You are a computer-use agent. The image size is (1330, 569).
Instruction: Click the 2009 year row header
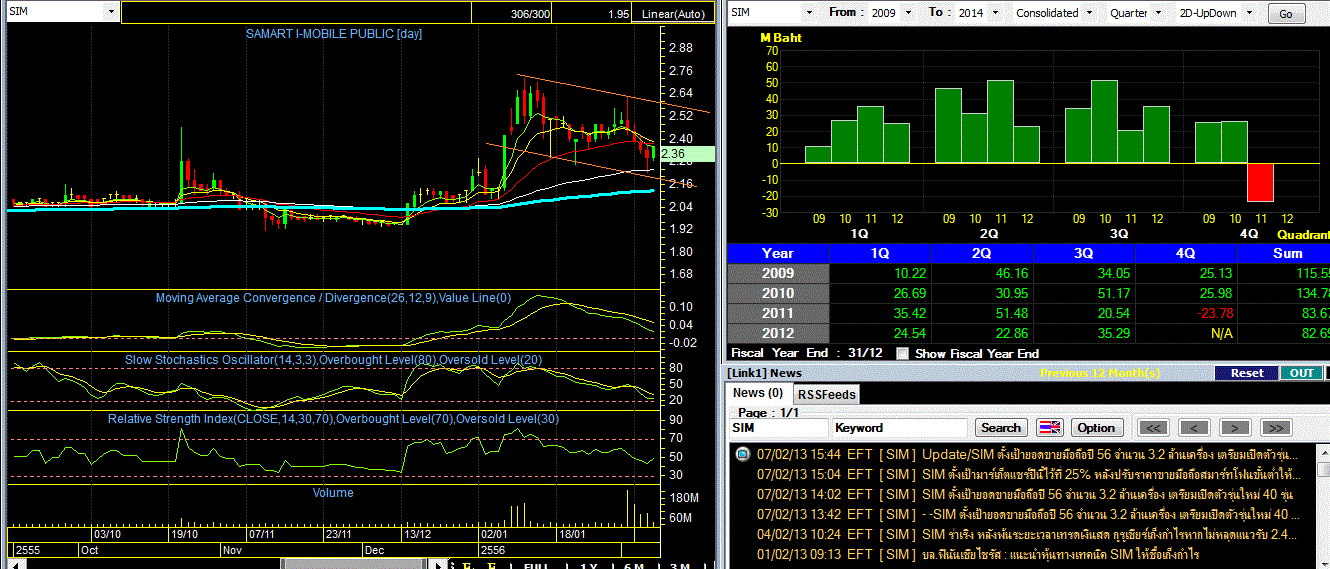click(x=778, y=273)
